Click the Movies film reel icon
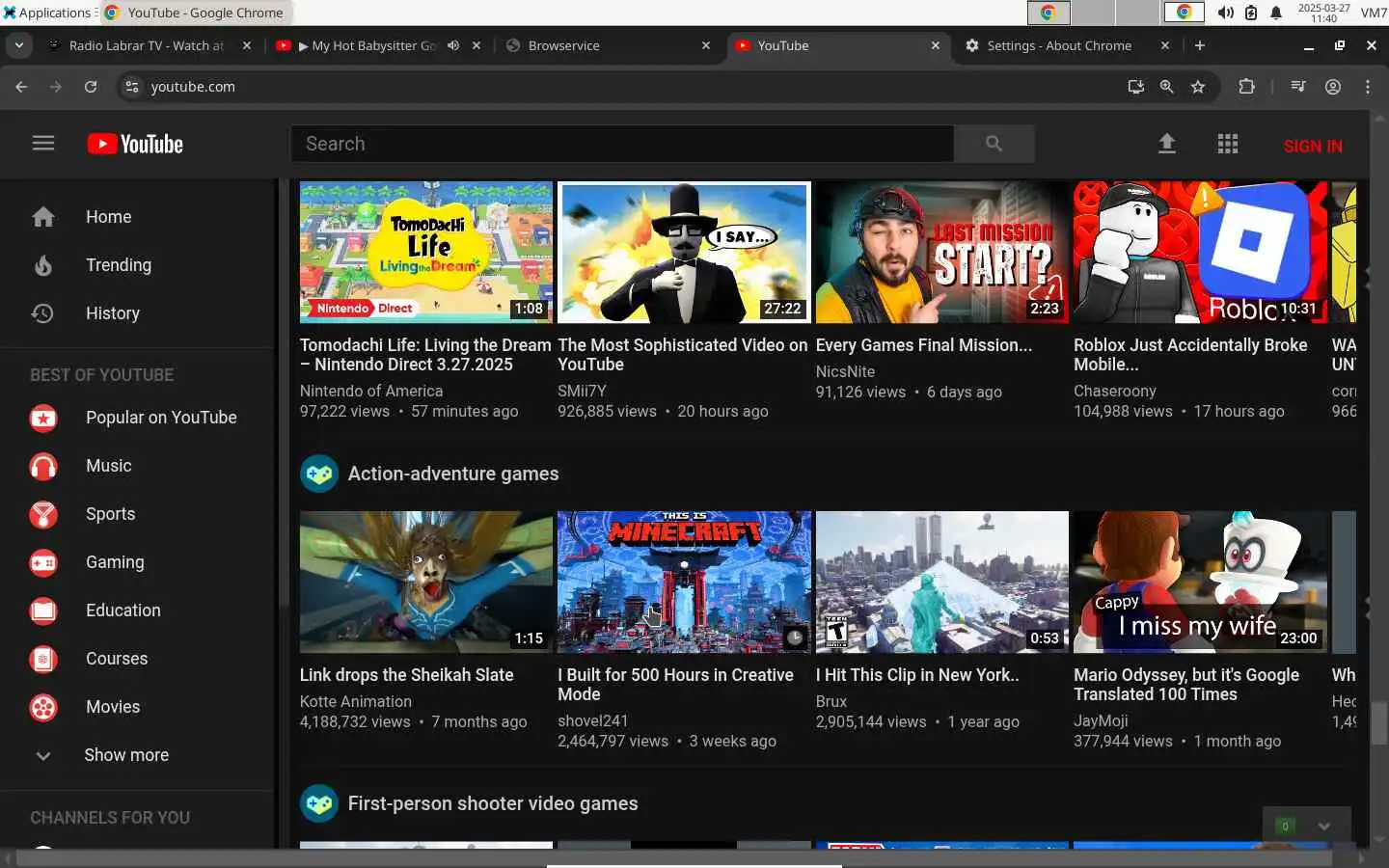The width and height of the screenshot is (1389, 868). (x=43, y=707)
